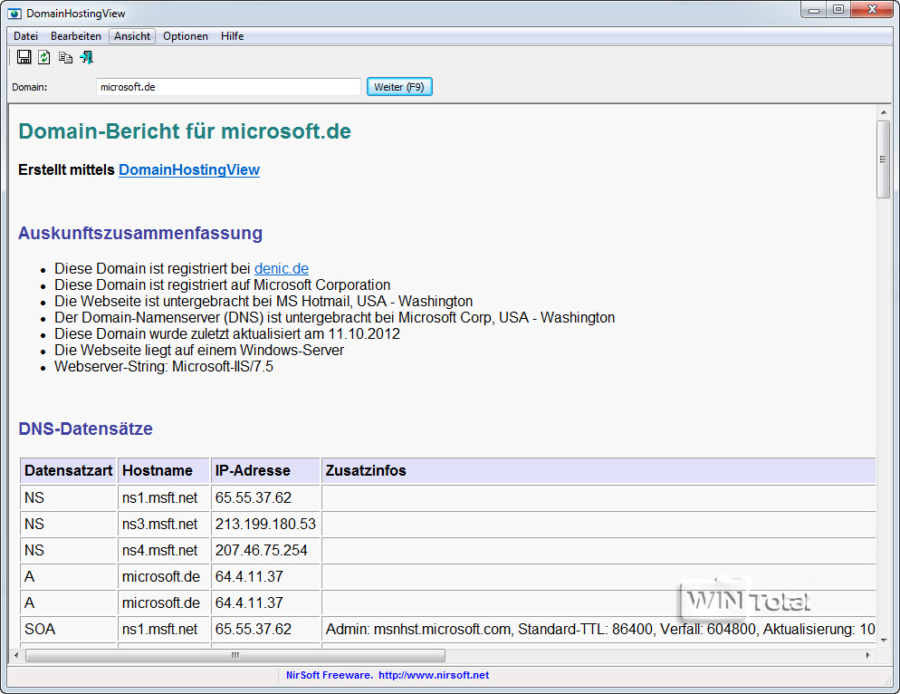900x694 pixels.
Task: Click the Copy toolbar icon
Action: coord(65,57)
